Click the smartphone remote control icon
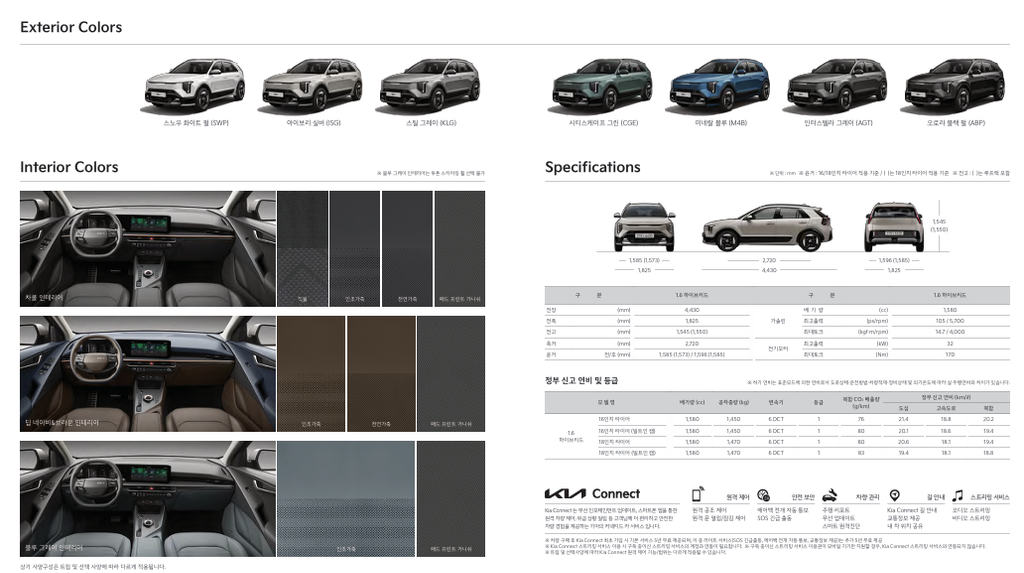Viewport: 1024px width, 573px height. [697, 495]
